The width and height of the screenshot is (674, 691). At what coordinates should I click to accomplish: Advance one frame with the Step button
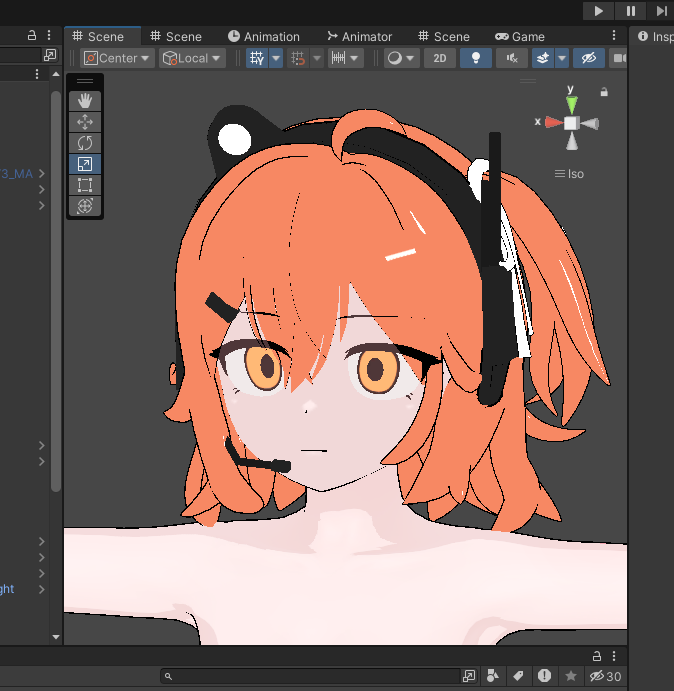pyautogui.click(x=661, y=11)
